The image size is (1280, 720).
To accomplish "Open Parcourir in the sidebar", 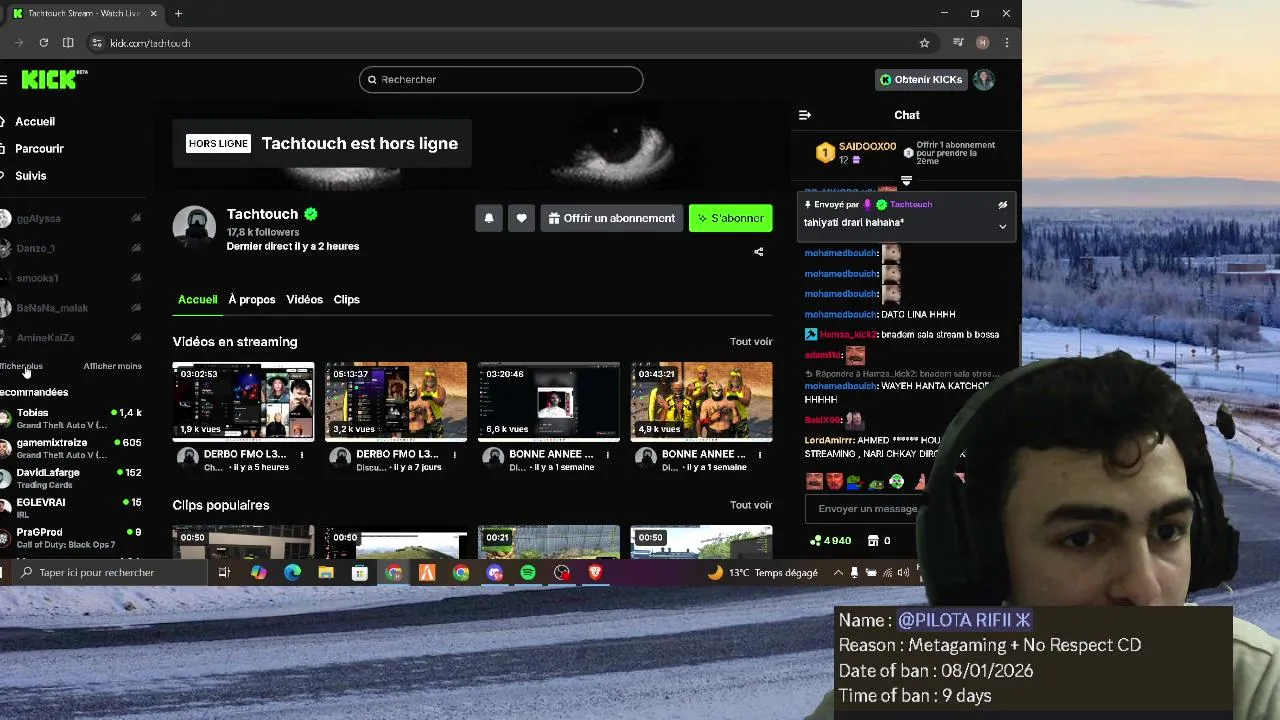I will 39,149.
